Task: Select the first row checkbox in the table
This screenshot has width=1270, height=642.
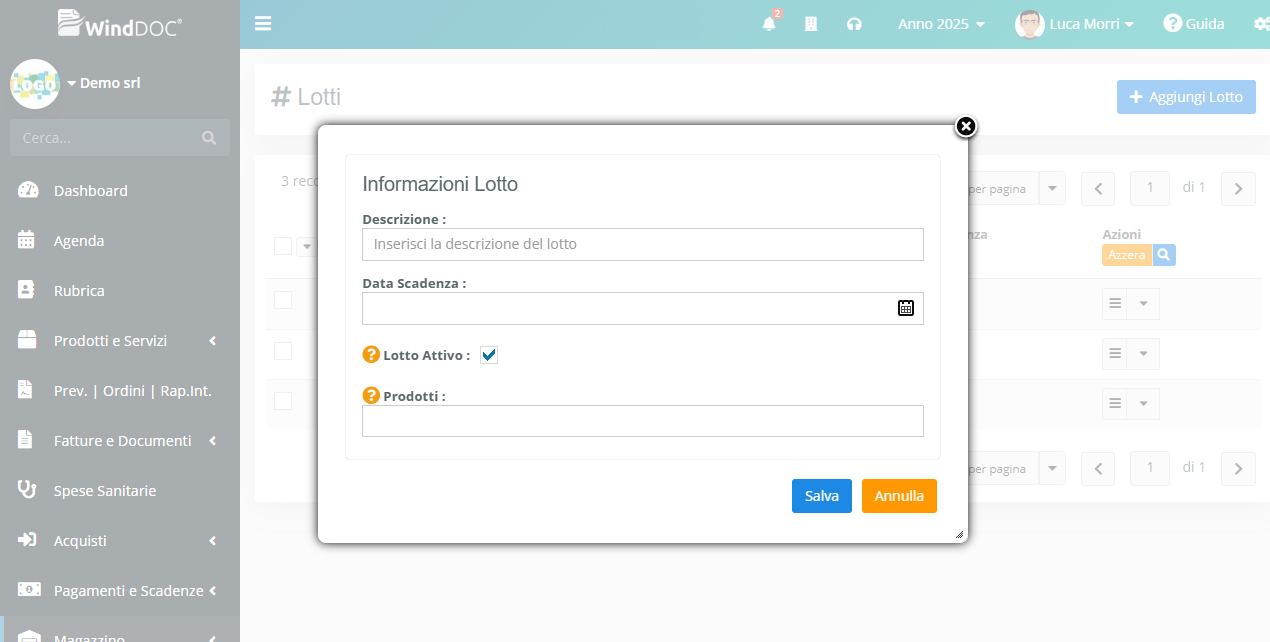Action: (283, 300)
